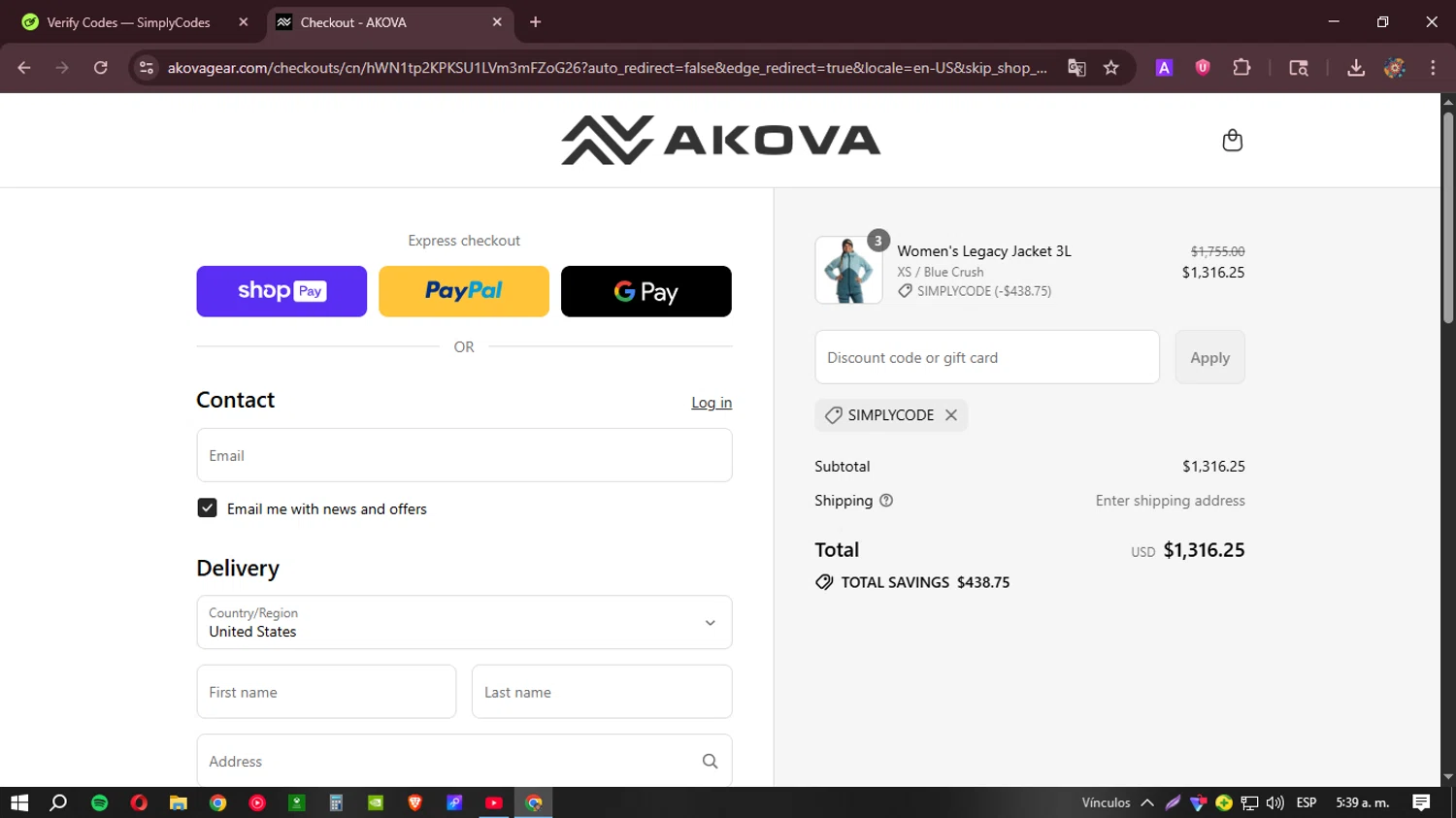The image size is (1456, 818).
Task: Open the pink shield extension
Action: click(1203, 68)
